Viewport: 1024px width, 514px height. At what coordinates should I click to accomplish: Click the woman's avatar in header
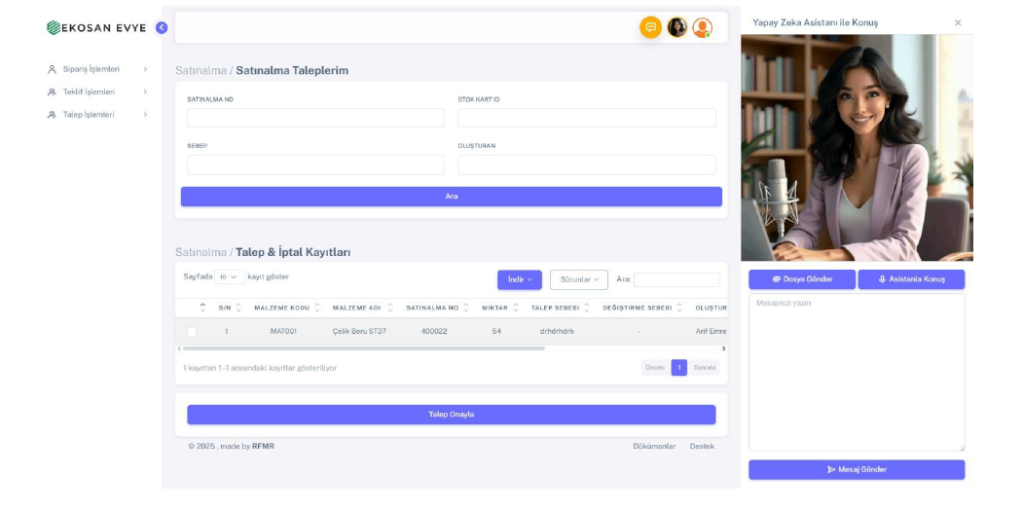(677, 28)
